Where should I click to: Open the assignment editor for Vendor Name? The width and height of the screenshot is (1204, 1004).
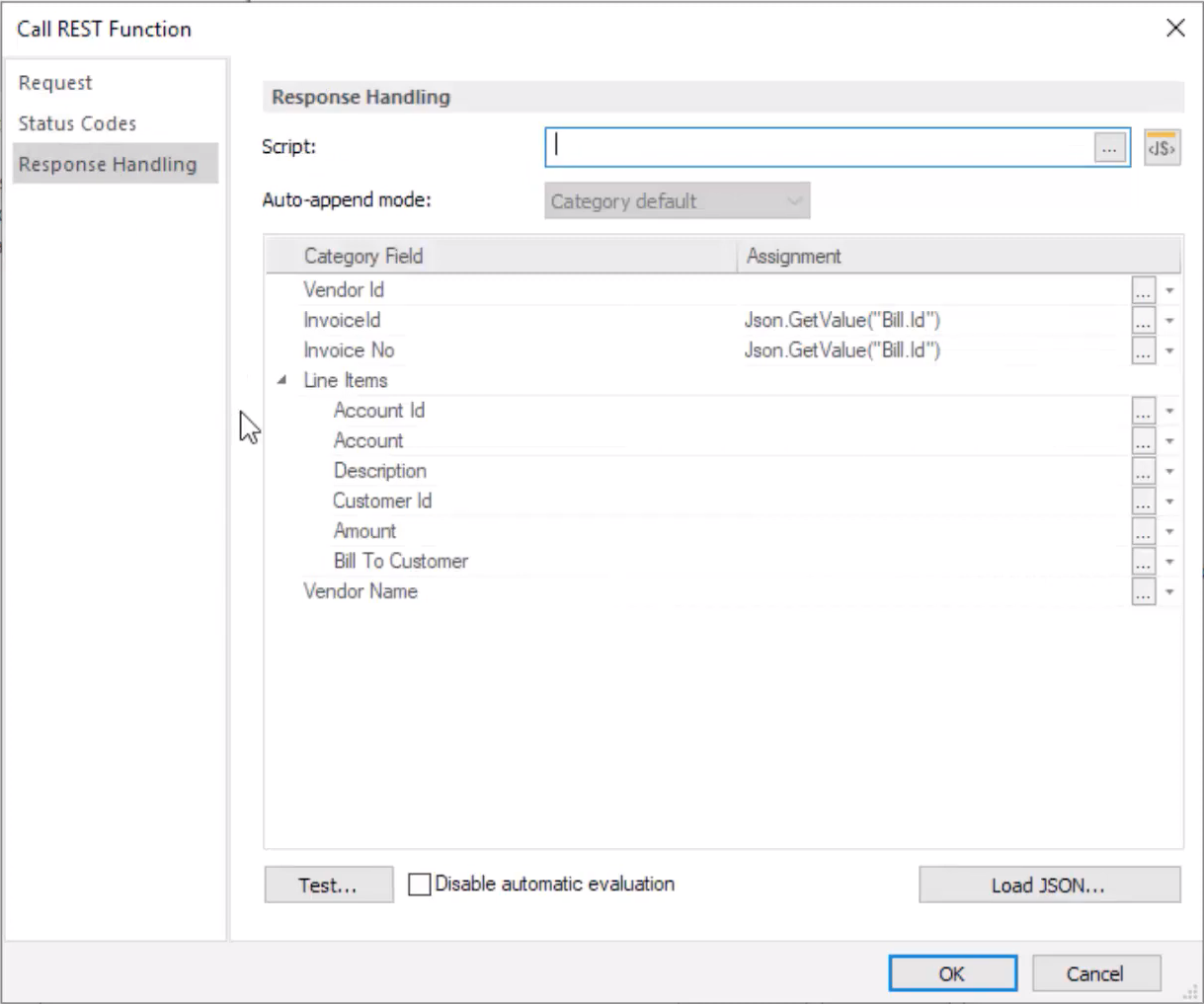point(1143,592)
